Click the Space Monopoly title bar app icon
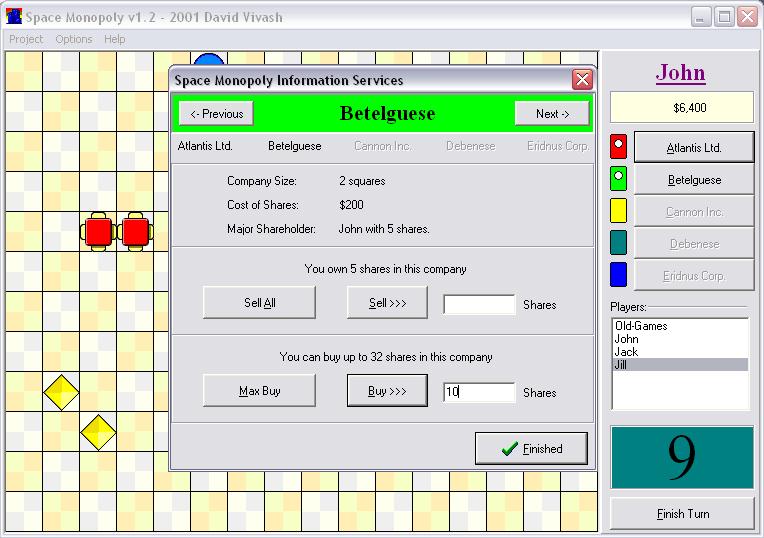 [x=14, y=17]
